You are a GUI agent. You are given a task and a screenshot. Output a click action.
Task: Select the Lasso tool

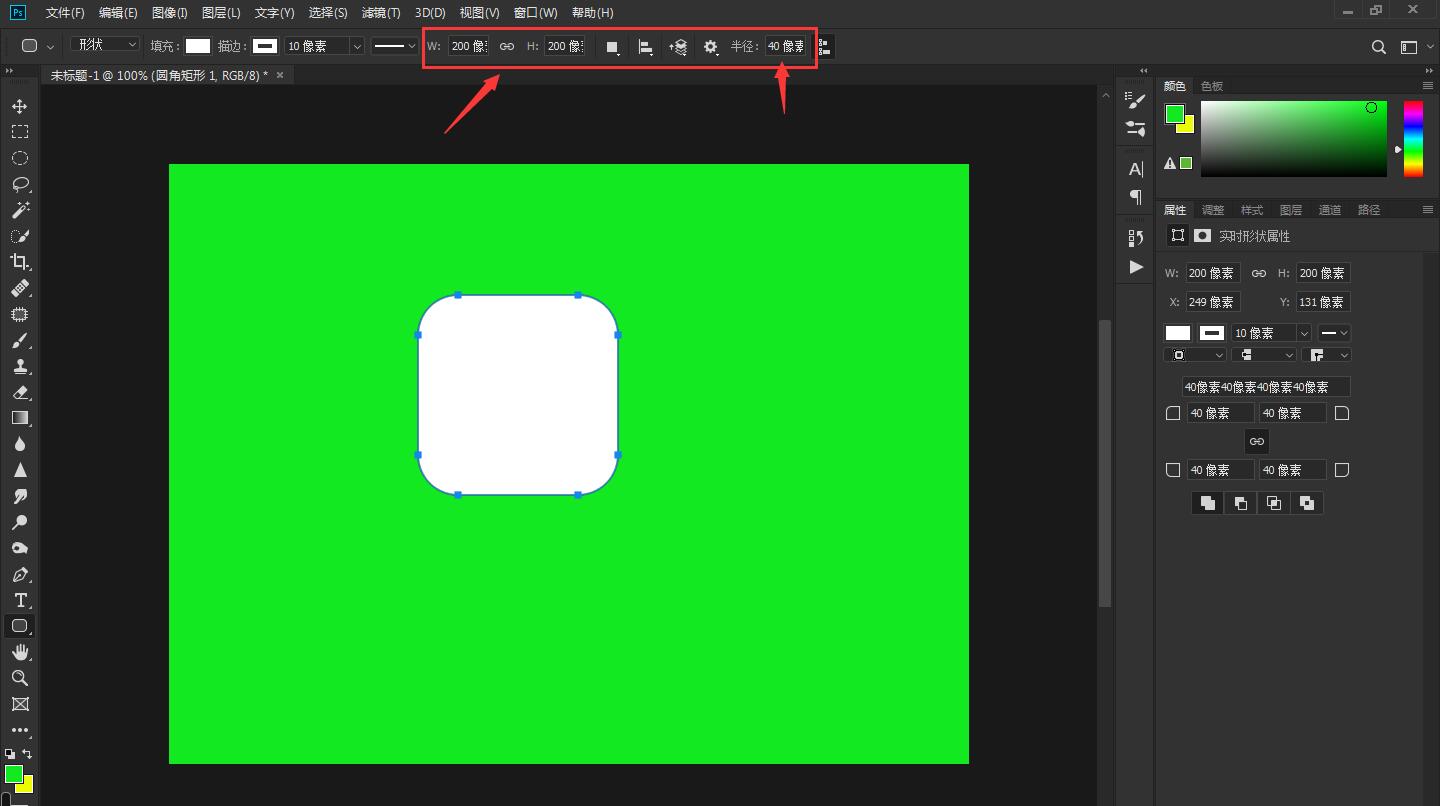click(x=19, y=184)
